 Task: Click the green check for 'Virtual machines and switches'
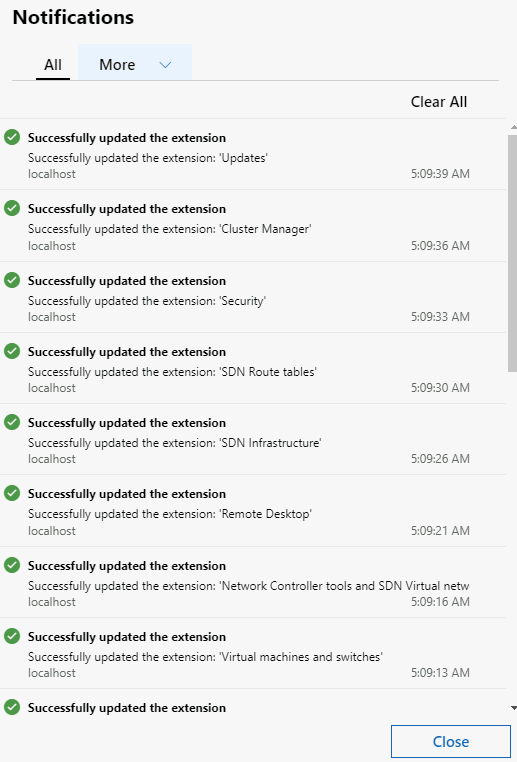[12, 636]
